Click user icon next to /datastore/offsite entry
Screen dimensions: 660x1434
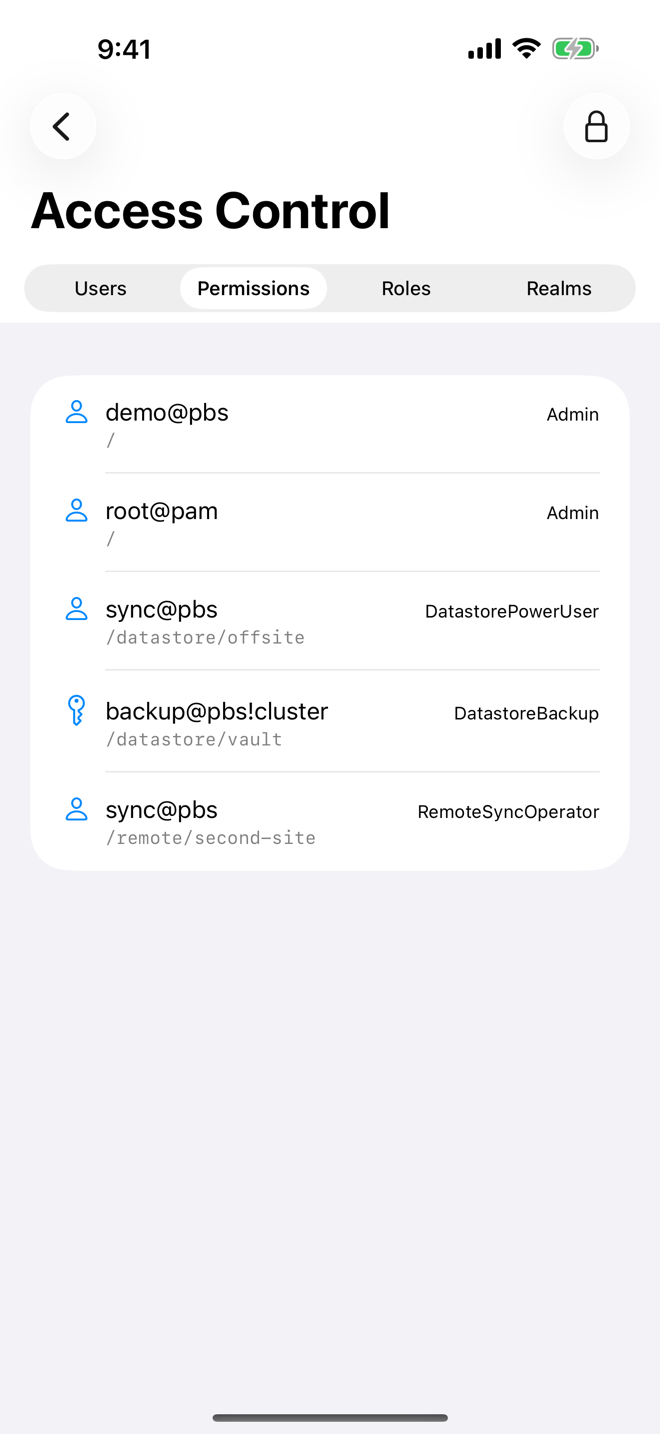pyautogui.click(x=76, y=609)
